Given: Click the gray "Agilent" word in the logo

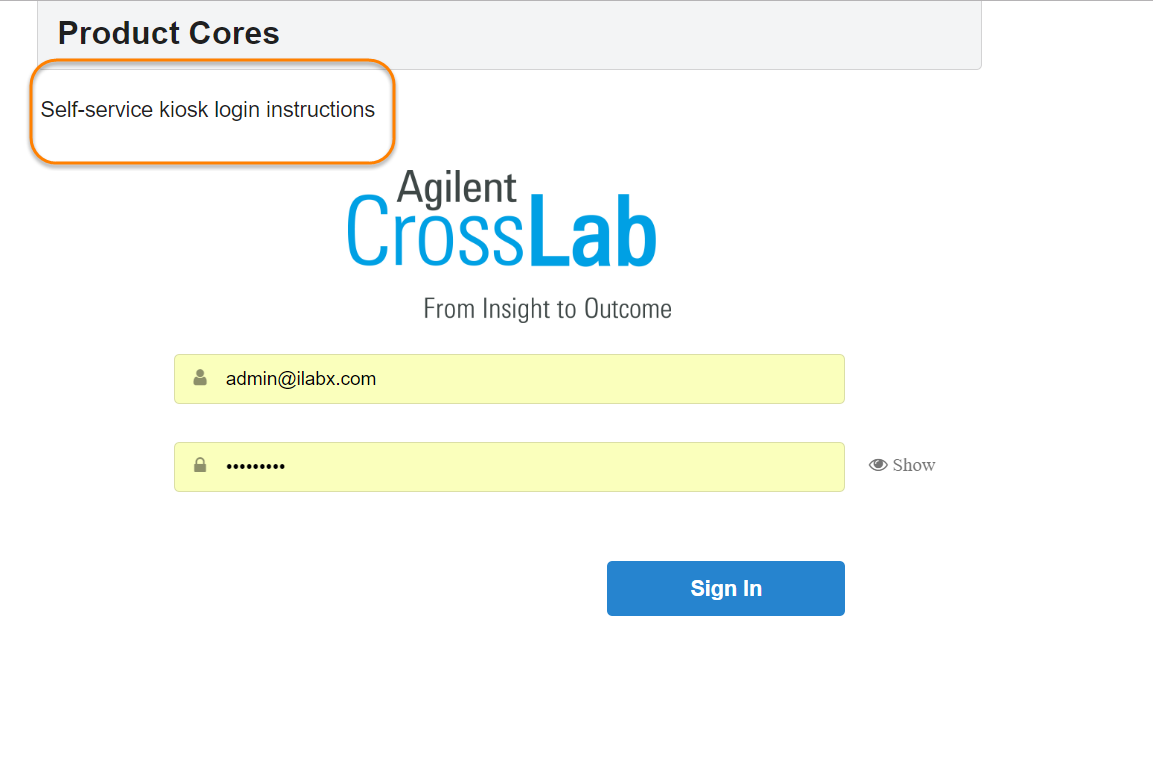Looking at the screenshot, I should [457, 187].
